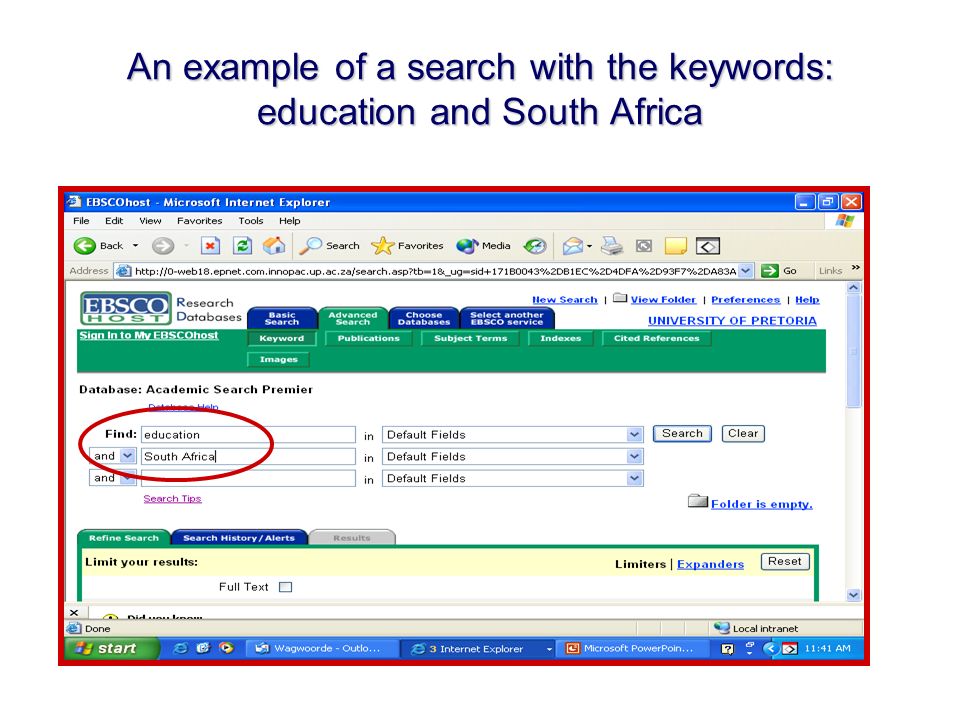Click the View Folder folder icon
The image size is (960, 720).
pos(620,298)
